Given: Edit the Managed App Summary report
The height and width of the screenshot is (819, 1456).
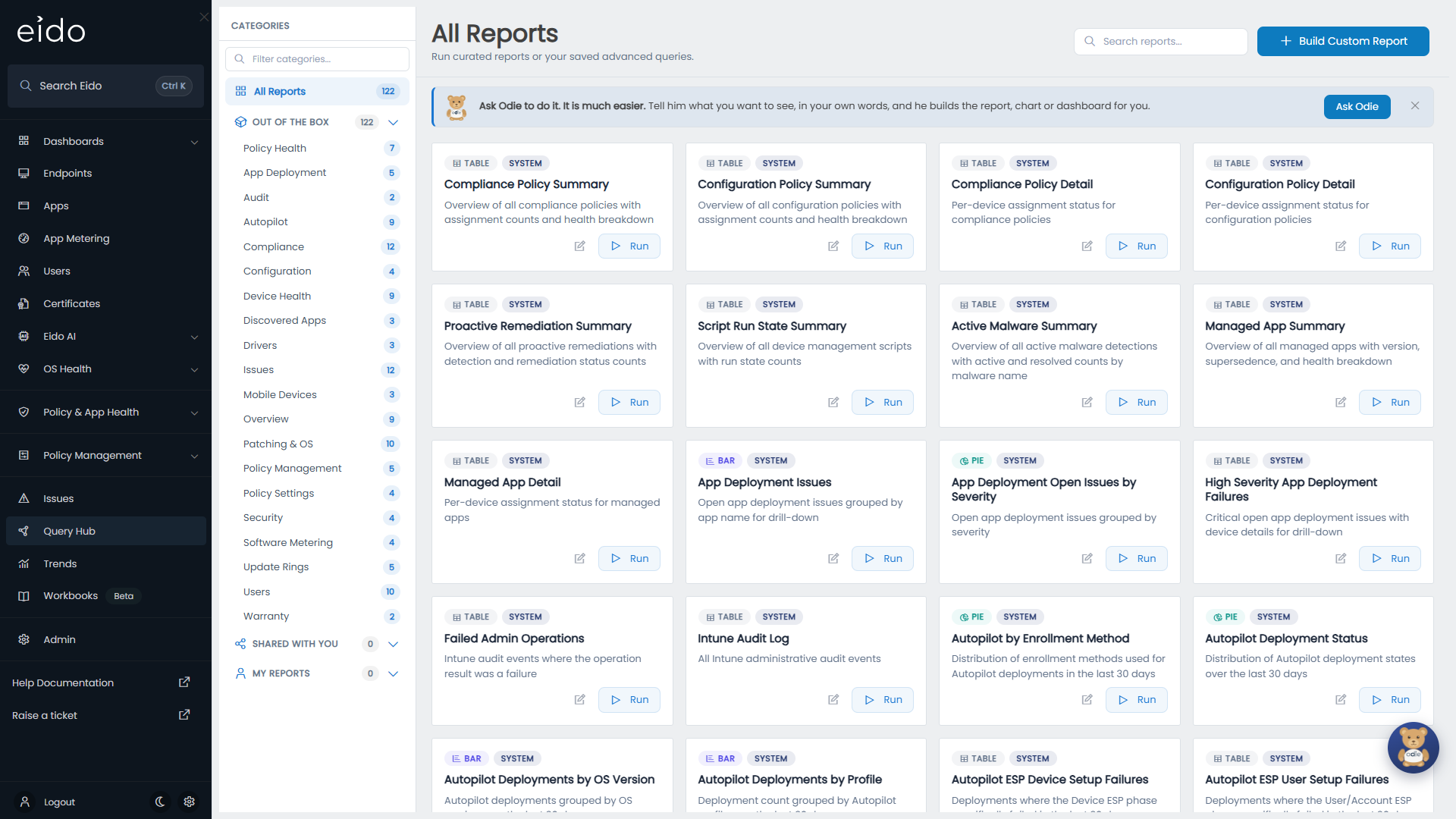Looking at the screenshot, I should (x=1341, y=402).
